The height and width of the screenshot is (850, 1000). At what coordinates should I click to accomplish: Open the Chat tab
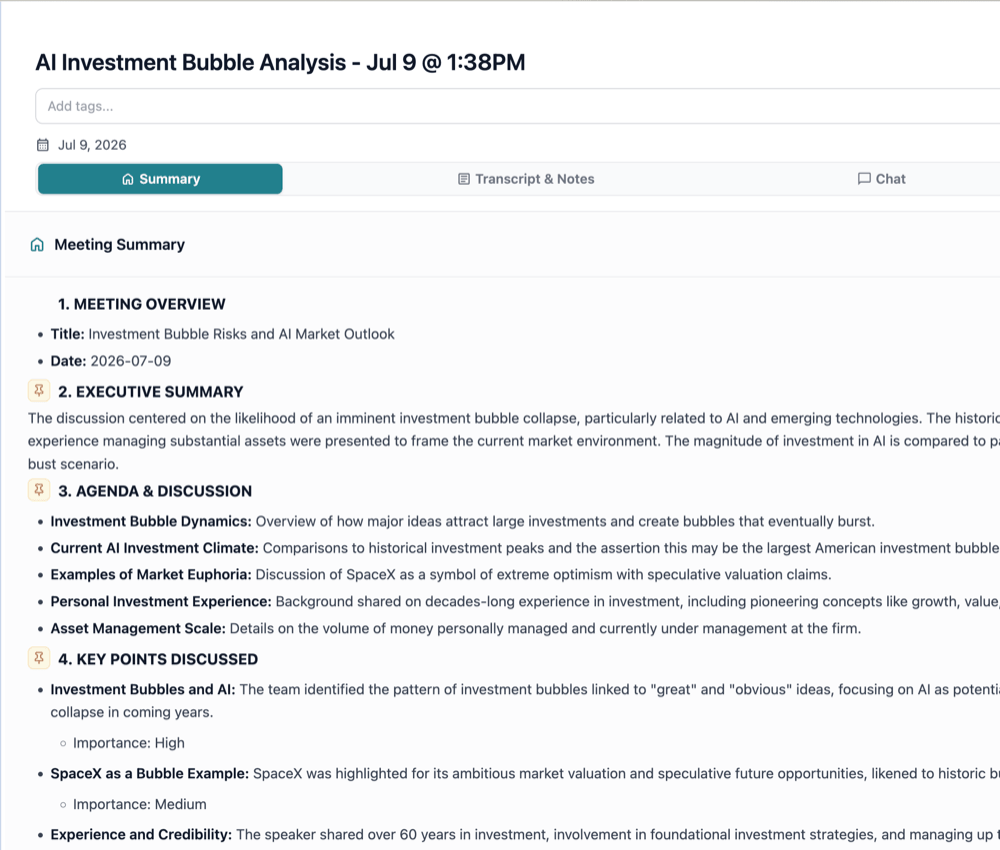coord(881,179)
